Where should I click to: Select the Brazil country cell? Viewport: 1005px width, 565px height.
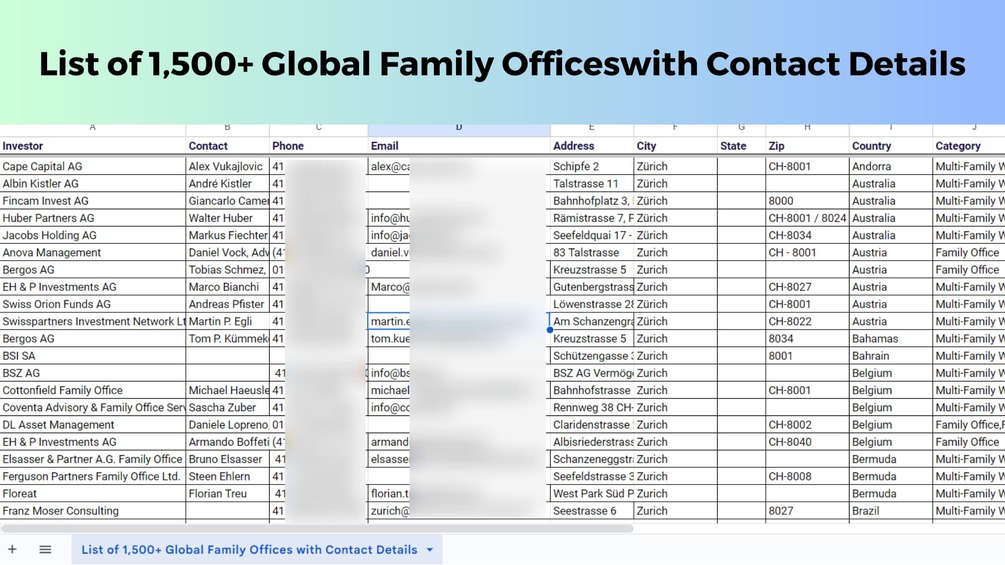[x=891, y=511]
